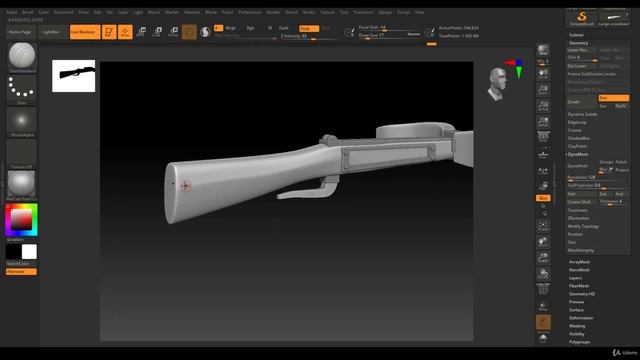Screen dimensions: 640x360
Task: Toggle the Alternate color button
Action: 21,272
